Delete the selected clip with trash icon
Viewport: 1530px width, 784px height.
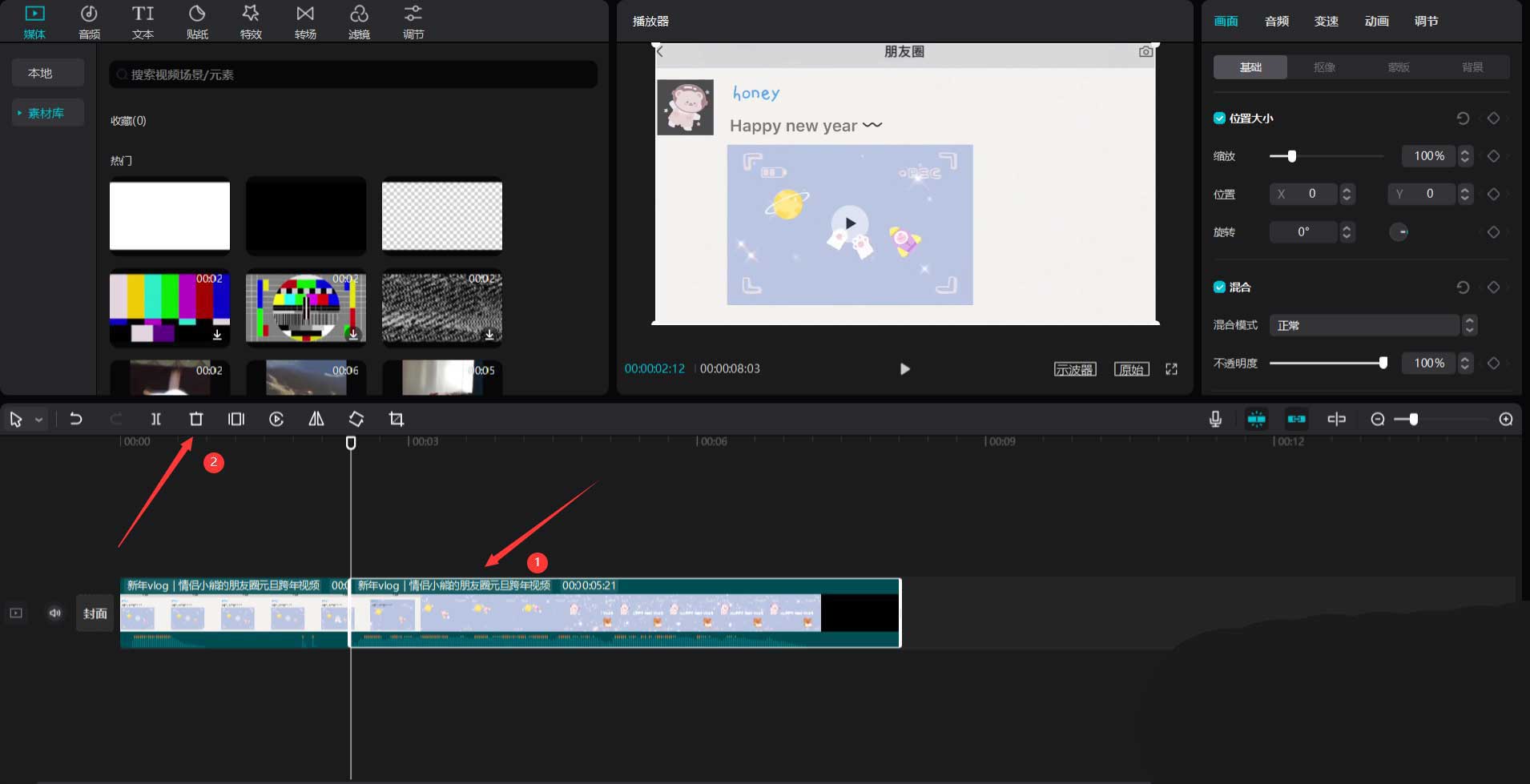click(x=196, y=419)
